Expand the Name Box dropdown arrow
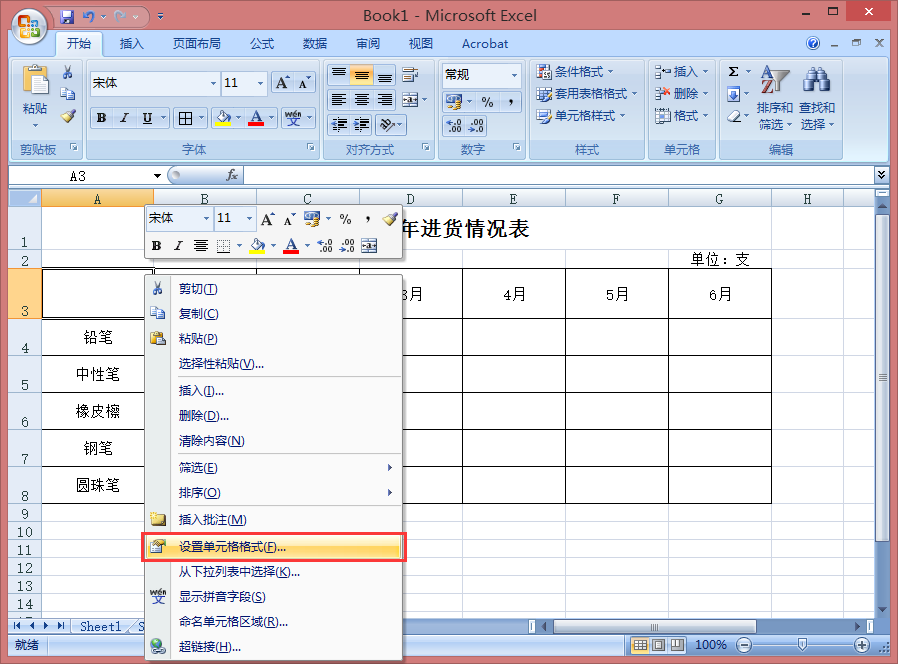This screenshot has width=898, height=664. 157,176
